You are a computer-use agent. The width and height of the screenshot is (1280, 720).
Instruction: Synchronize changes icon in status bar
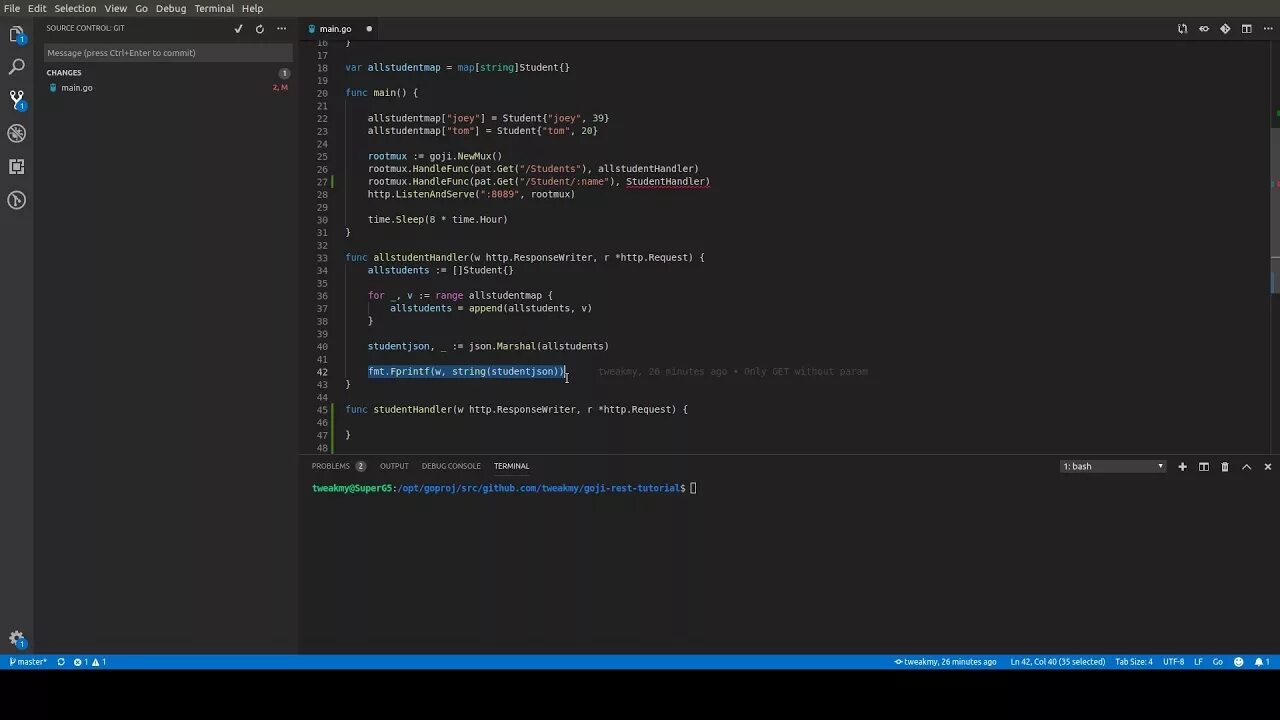[61, 662]
